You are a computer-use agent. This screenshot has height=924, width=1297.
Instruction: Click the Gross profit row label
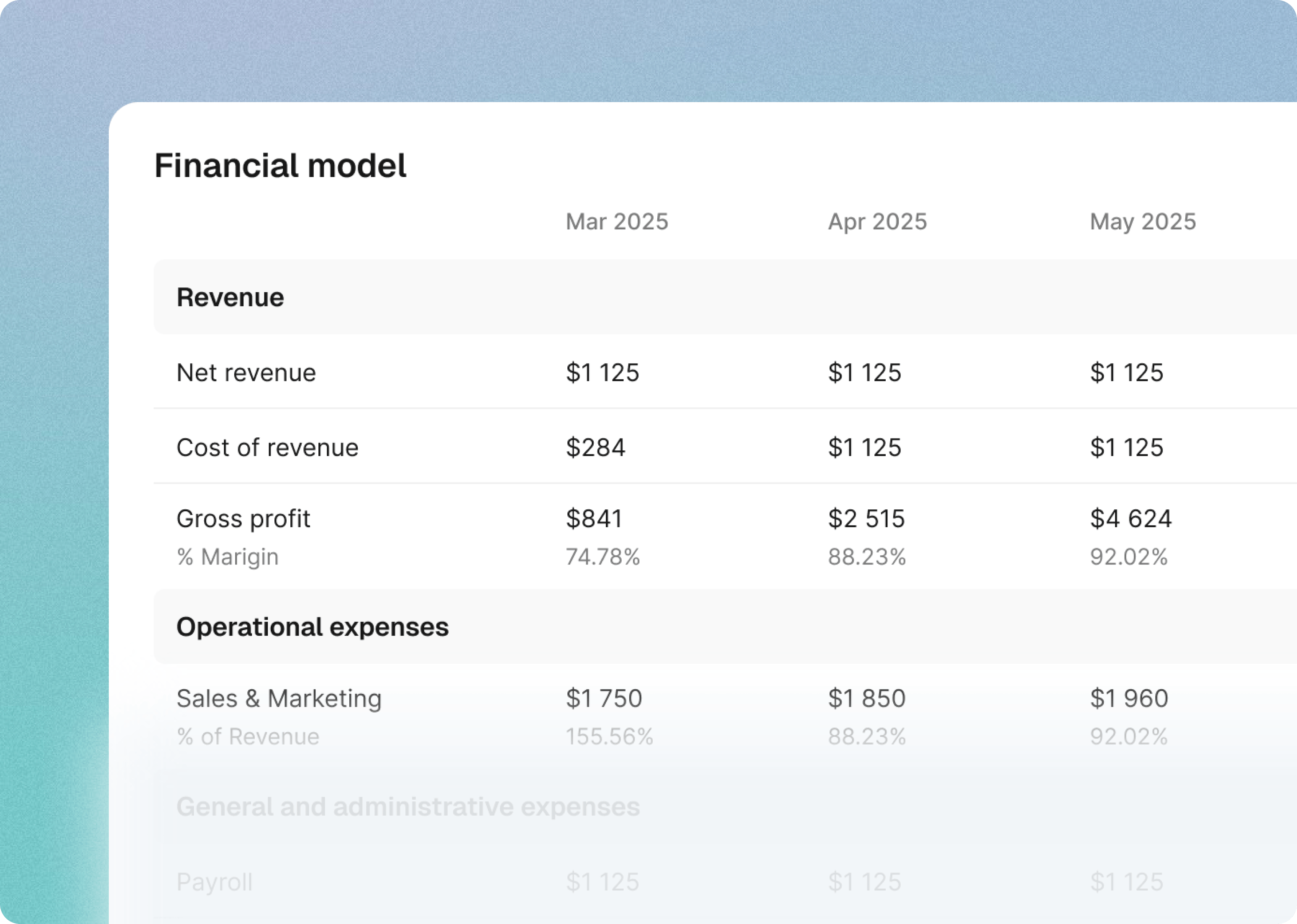(x=243, y=518)
